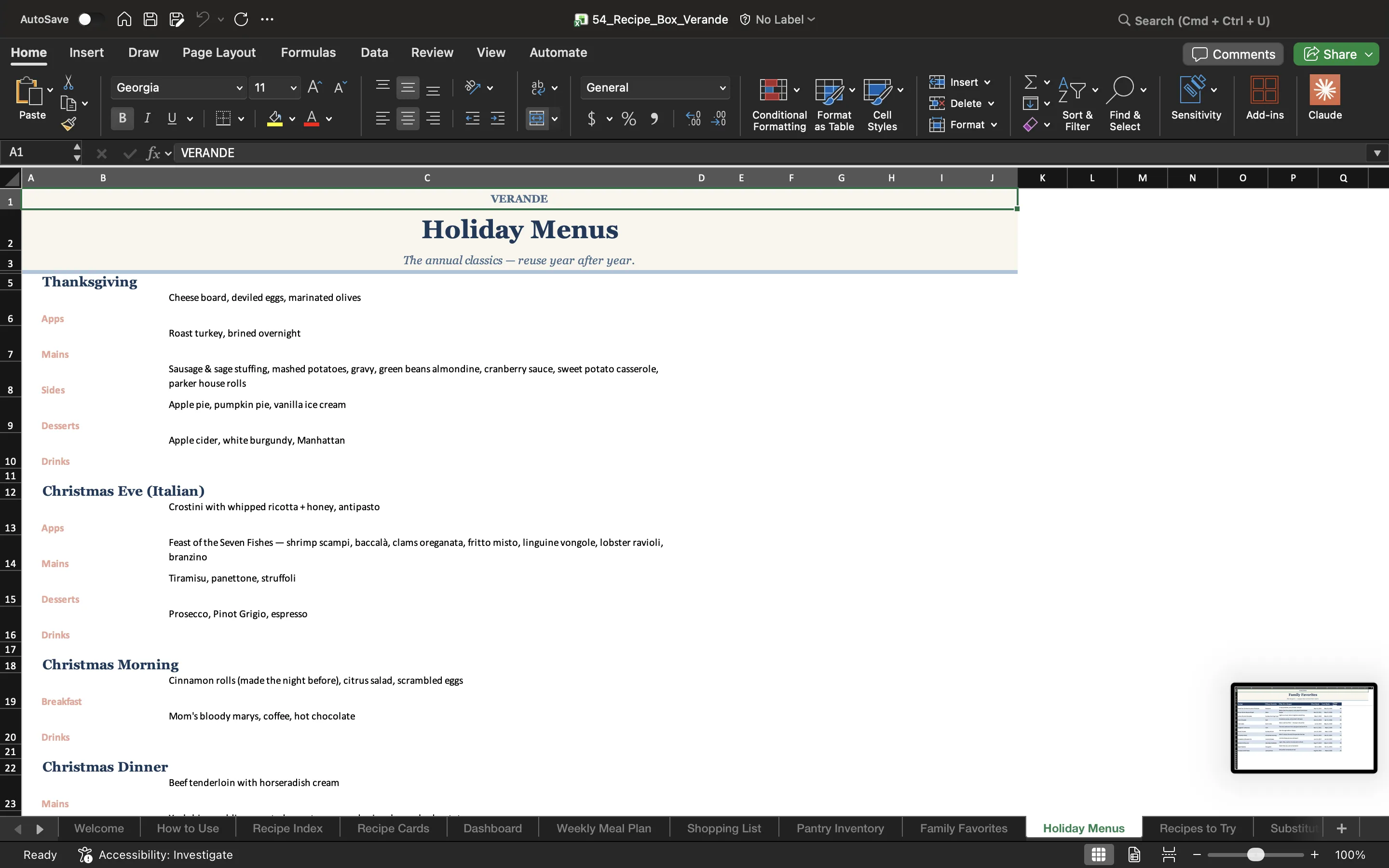Click the yellow Fill Color swatch
Image resolution: width=1389 pixels, height=868 pixels.
tap(275, 119)
